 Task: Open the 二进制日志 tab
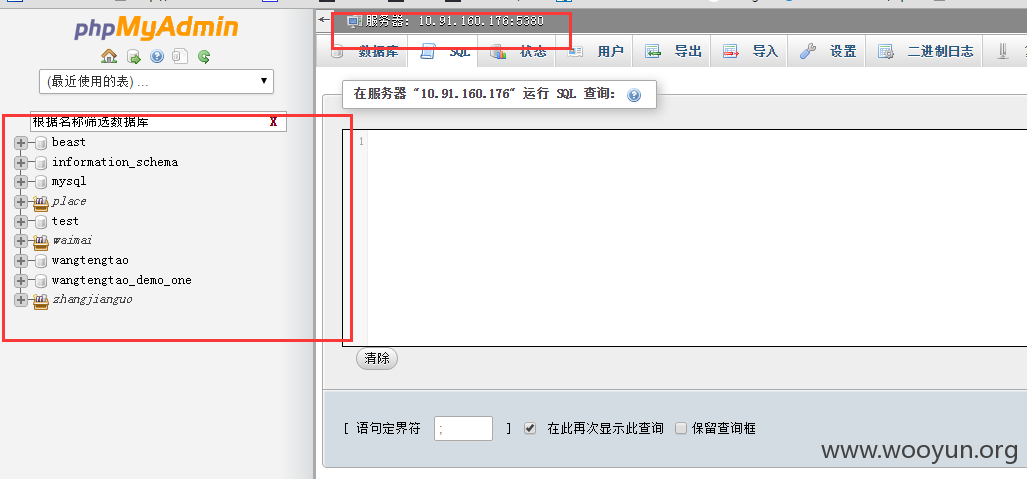pos(924,52)
